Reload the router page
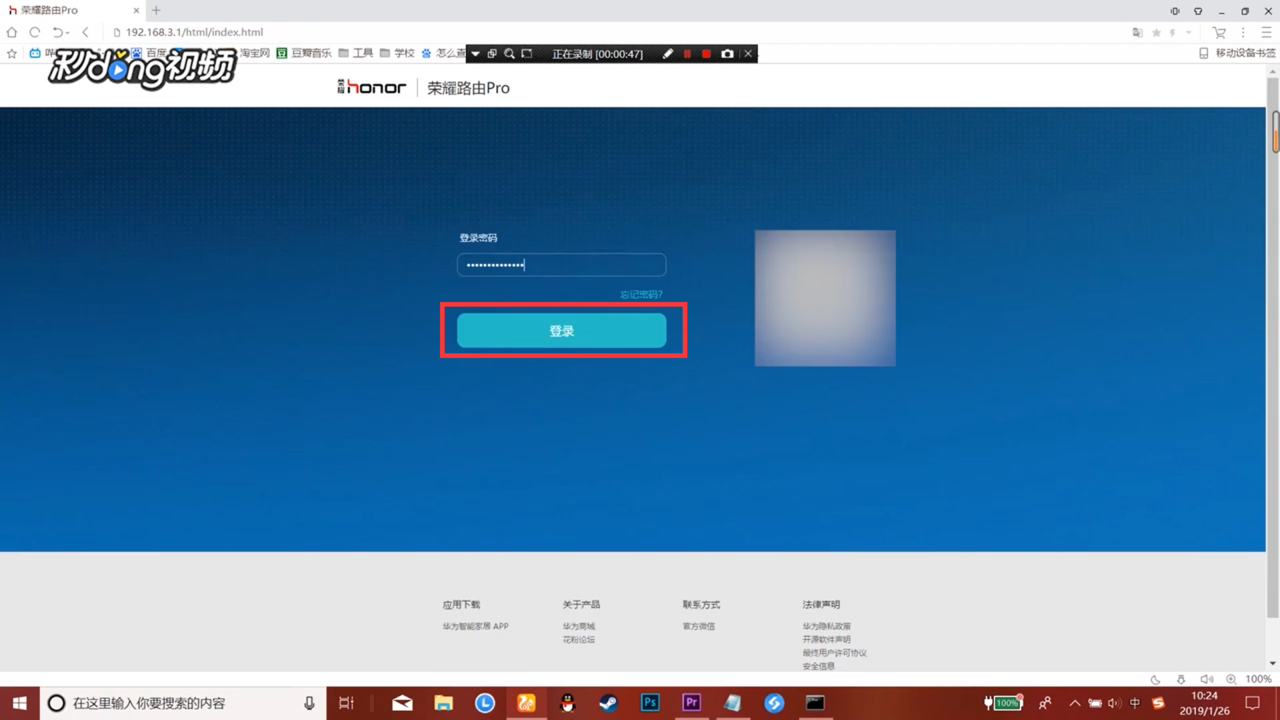Image resolution: width=1280 pixels, height=720 pixels. 34,32
